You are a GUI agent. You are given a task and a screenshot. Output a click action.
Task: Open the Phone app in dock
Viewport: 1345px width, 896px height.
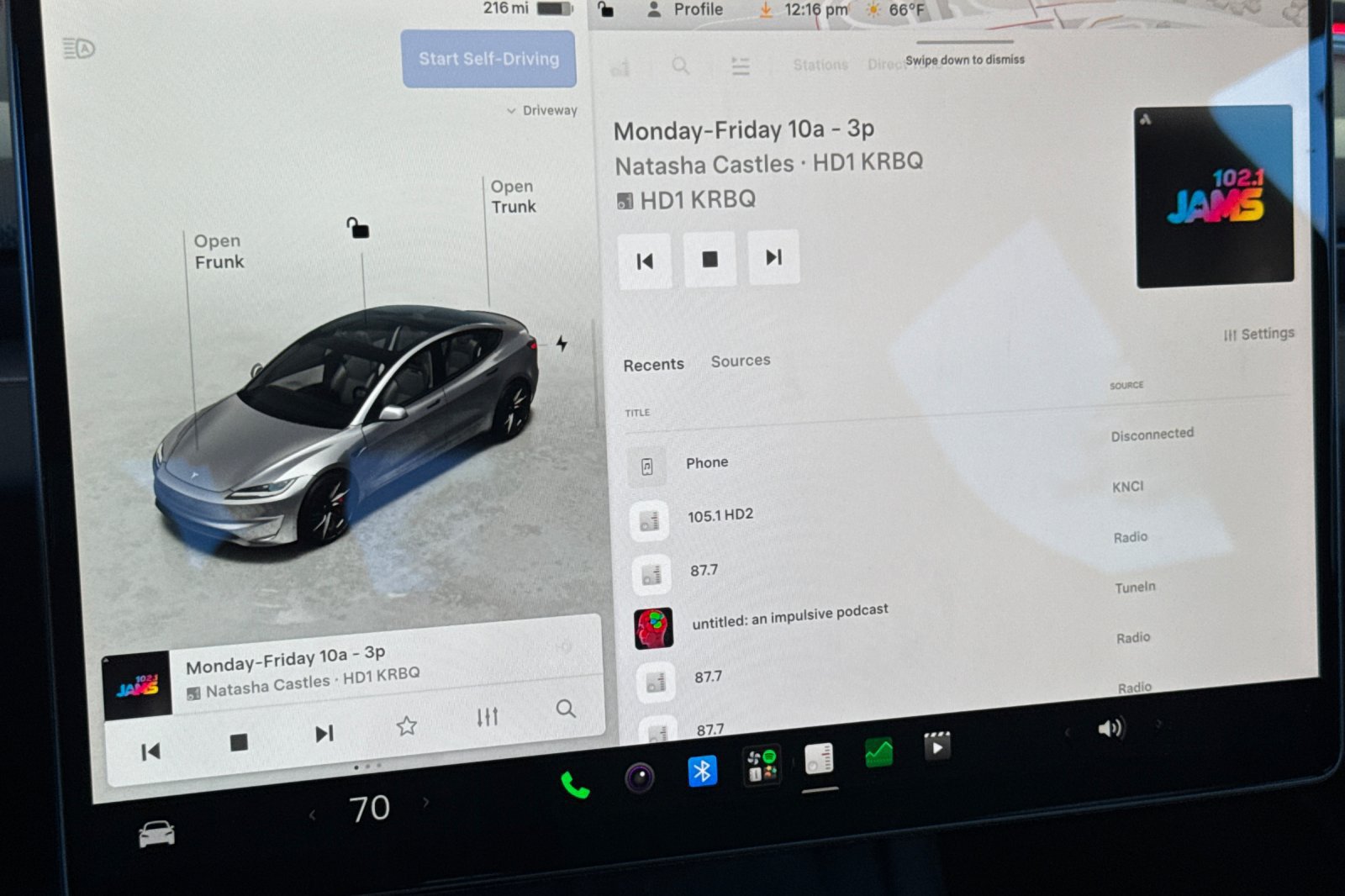[x=575, y=785]
